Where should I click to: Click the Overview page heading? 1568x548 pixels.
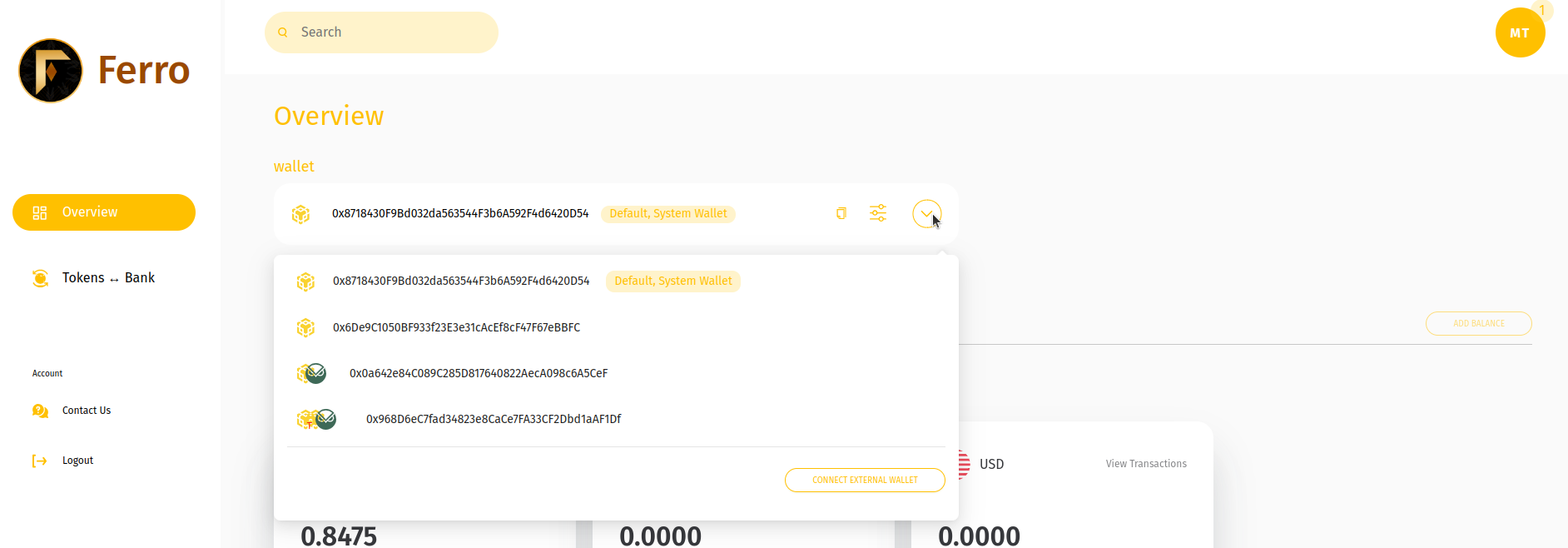tap(329, 116)
